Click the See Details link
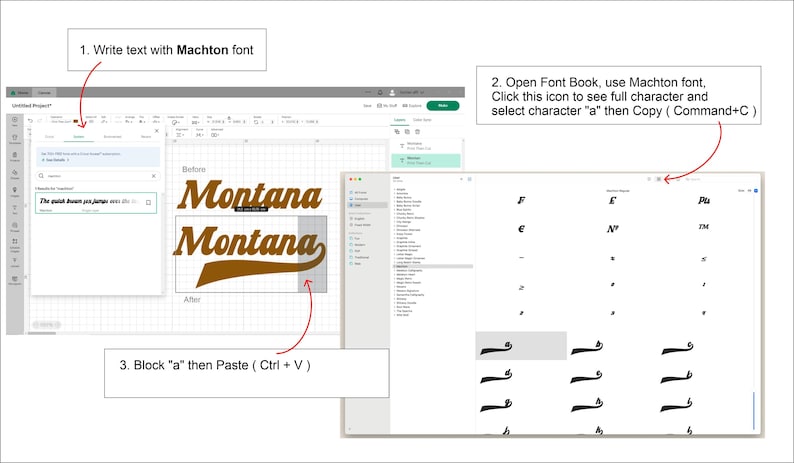The height and width of the screenshot is (463, 794). 55,160
